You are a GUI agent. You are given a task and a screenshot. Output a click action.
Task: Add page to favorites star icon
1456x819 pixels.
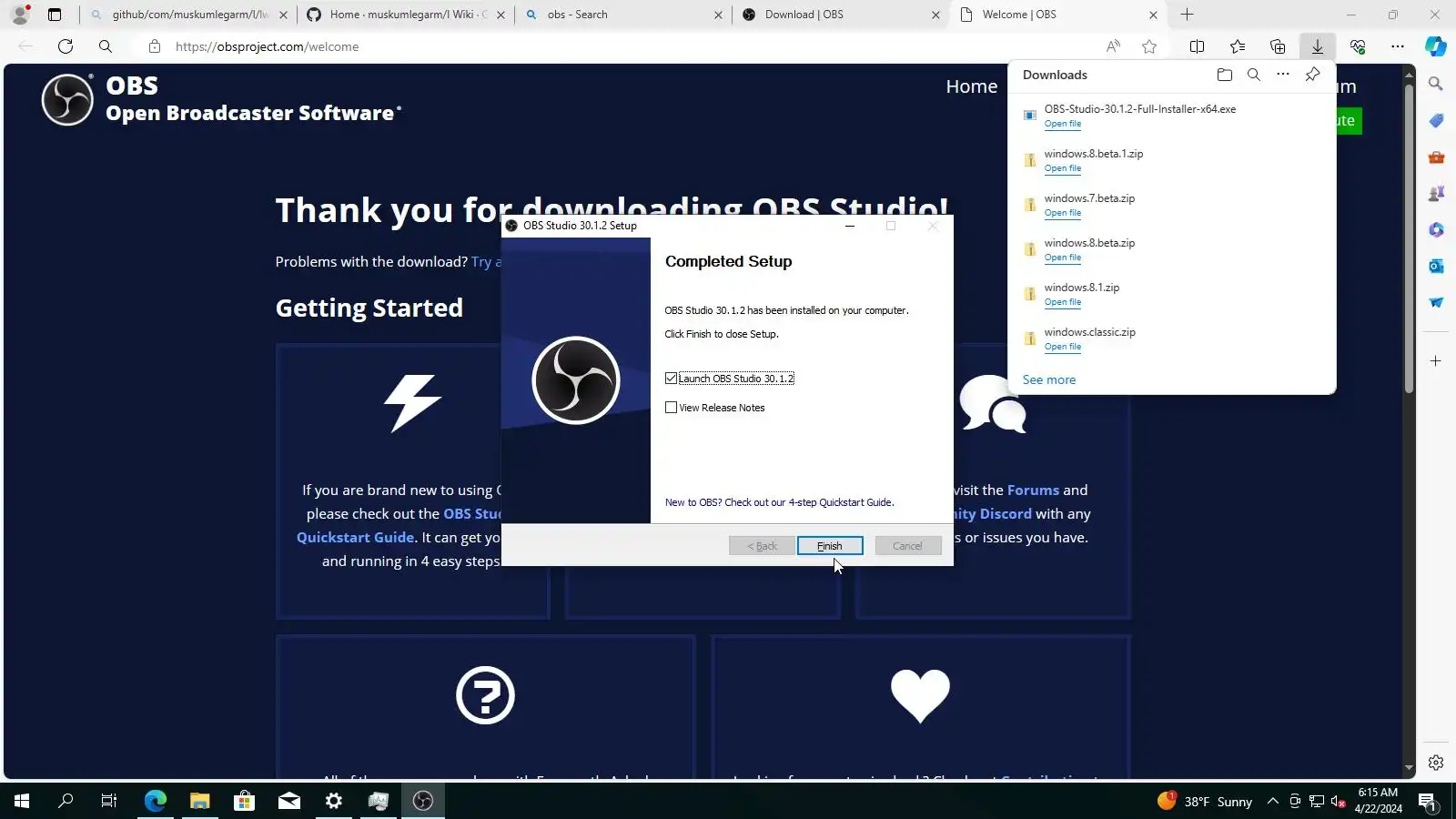tap(1149, 46)
